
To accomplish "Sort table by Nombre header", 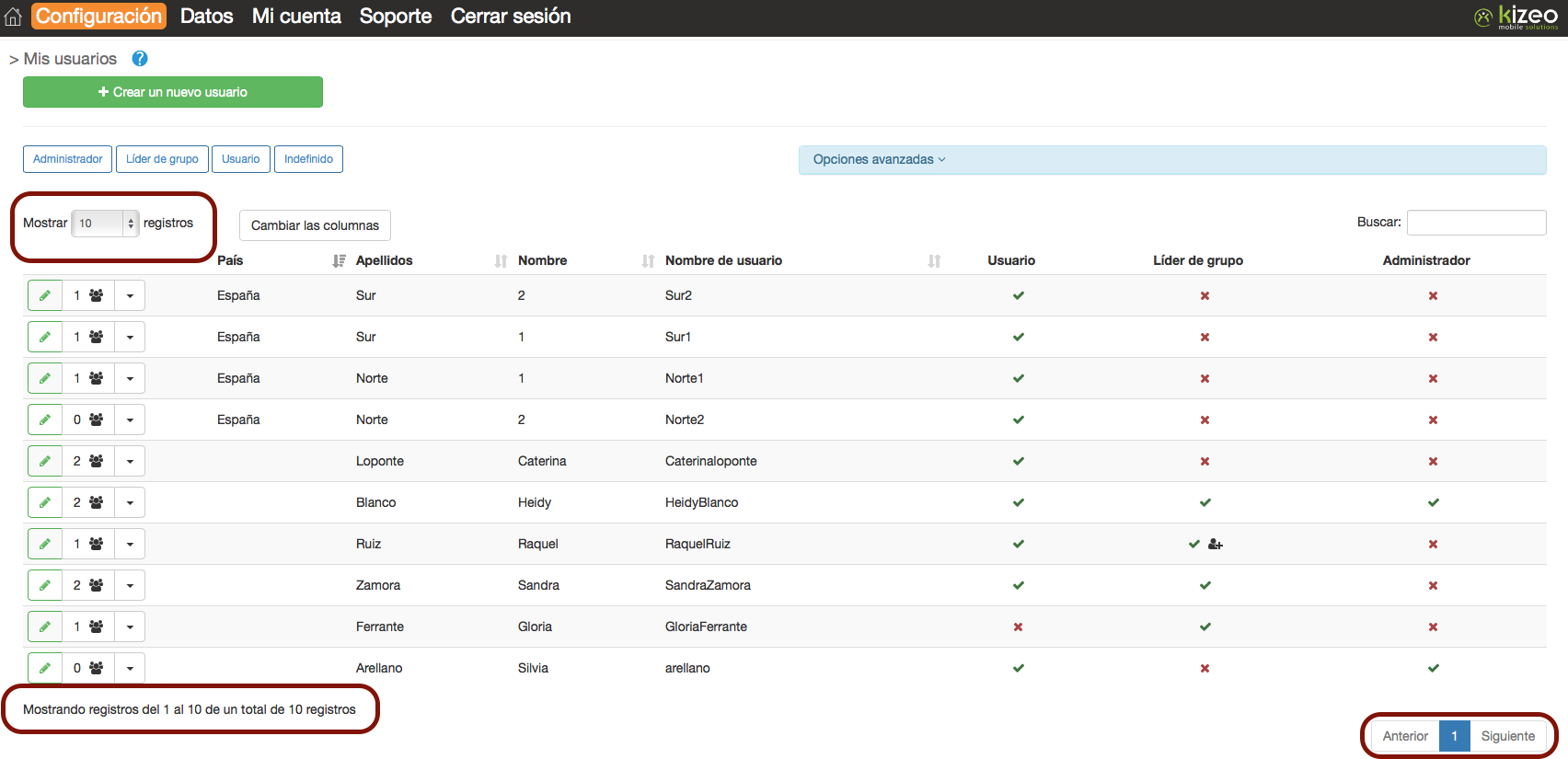I will [x=542, y=260].
